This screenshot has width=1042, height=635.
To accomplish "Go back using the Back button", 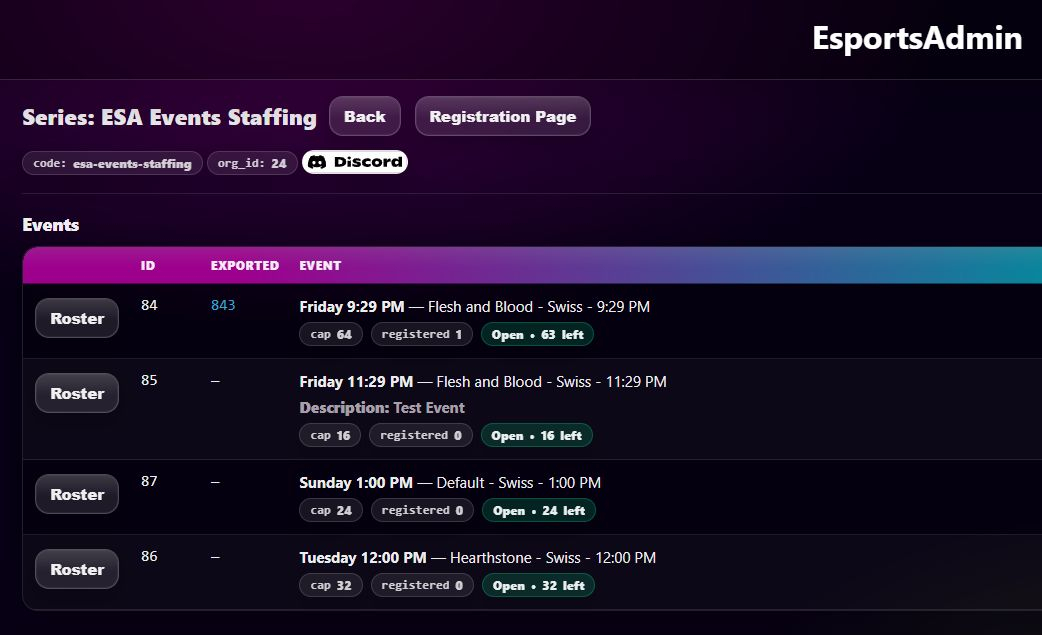I will 364,117.
